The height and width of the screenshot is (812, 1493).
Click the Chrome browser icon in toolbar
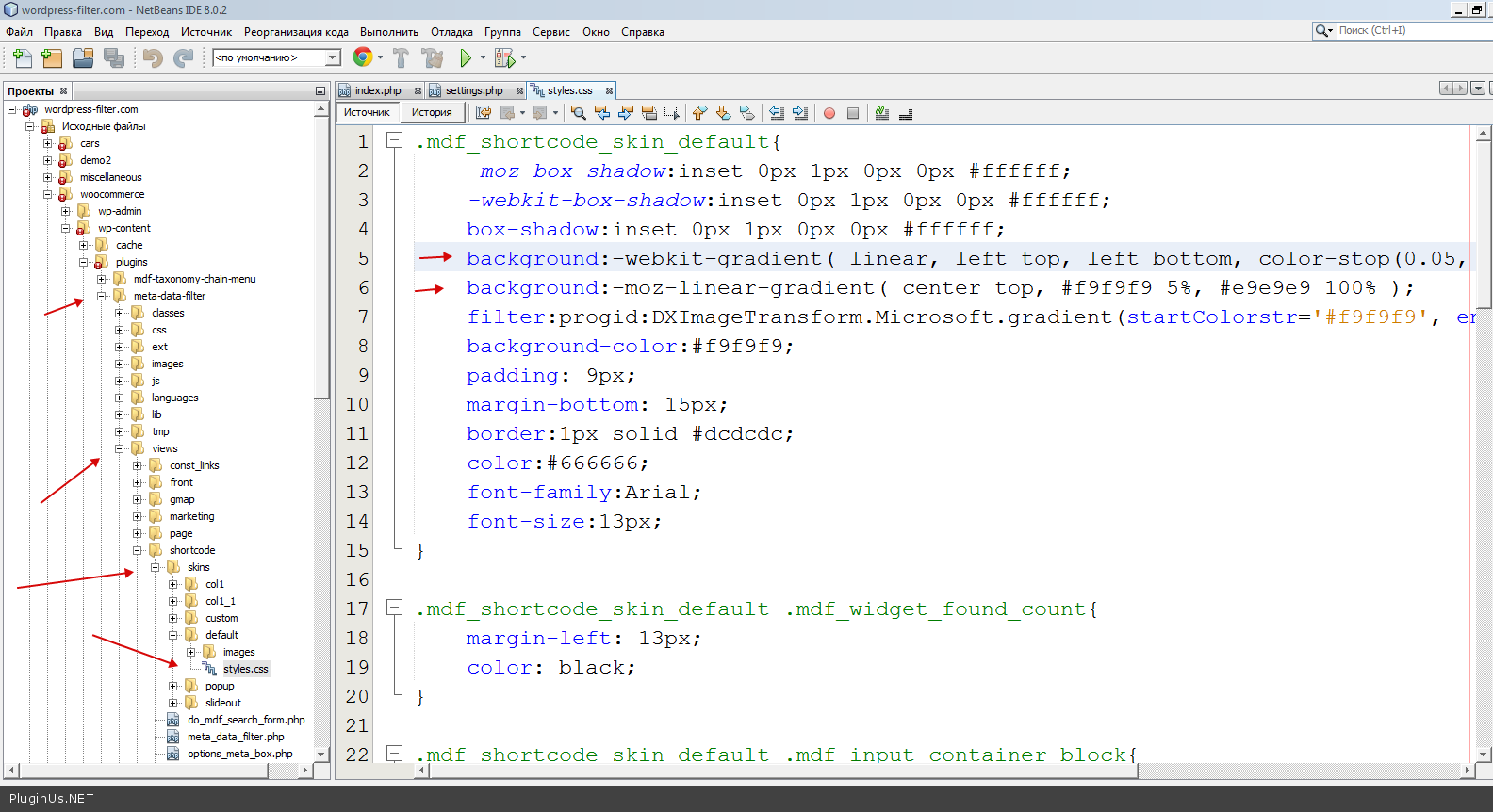tap(362, 57)
